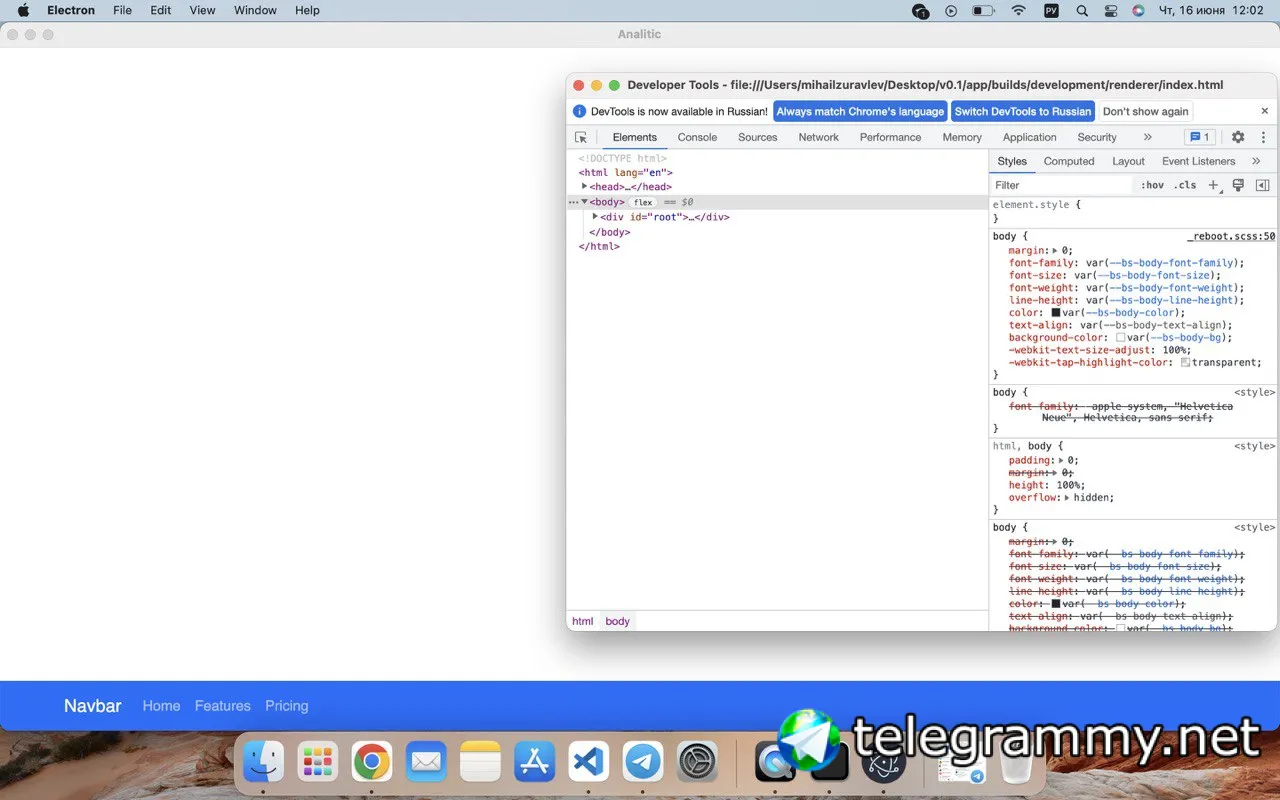Open the Computed styles tab
The image size is (1280, 800).
pos(1068,161)
